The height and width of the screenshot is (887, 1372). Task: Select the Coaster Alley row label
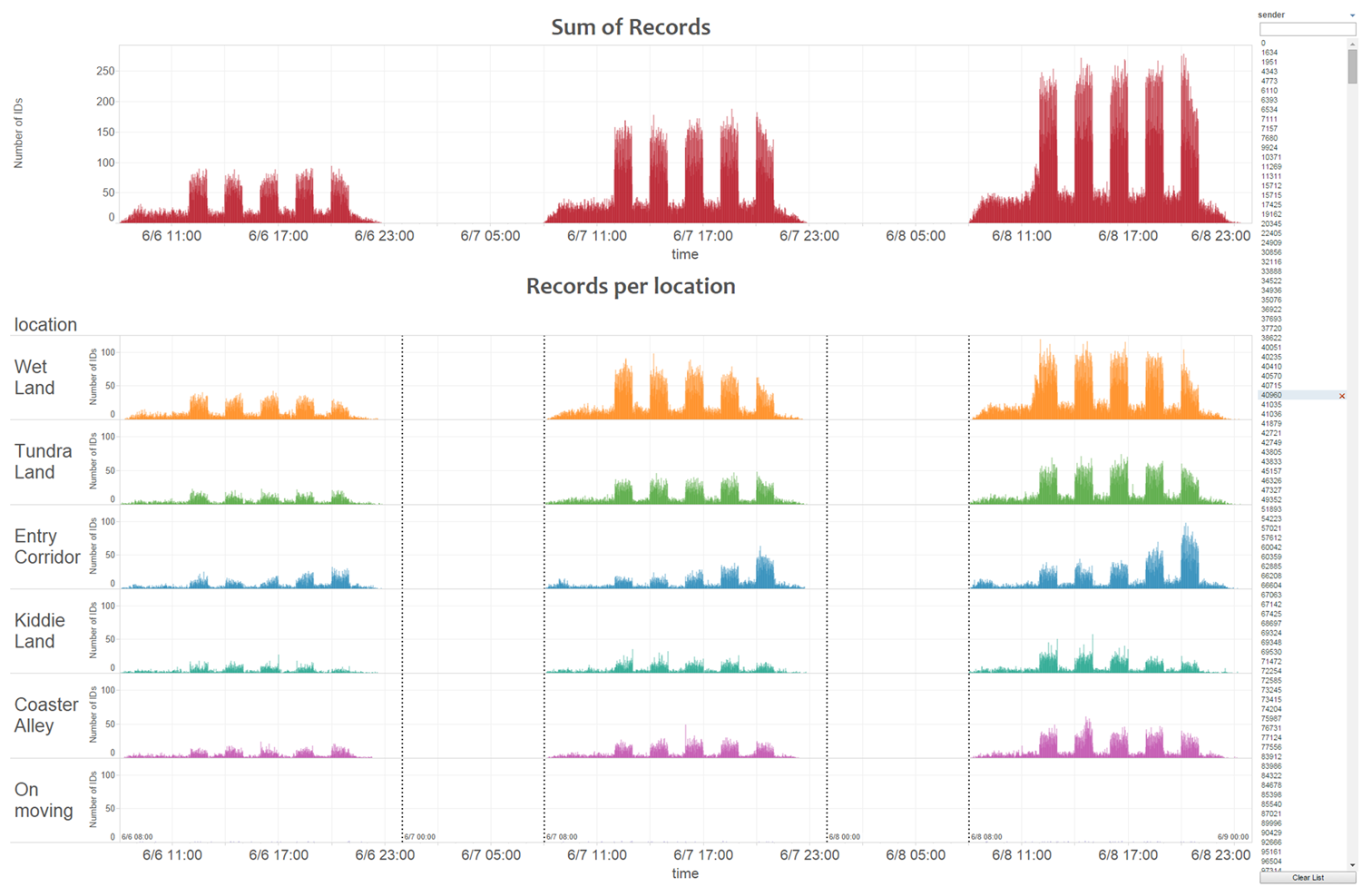click(46, 715)
